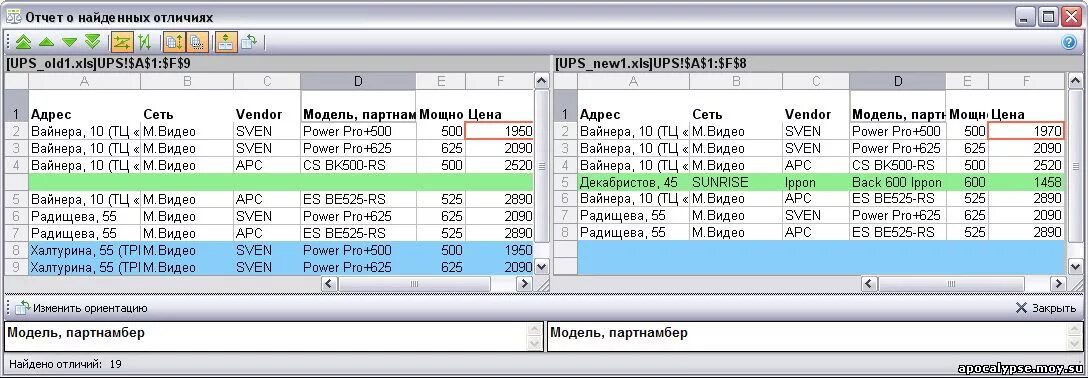Click 'CS BK500-RS' cell in right sheet
Viewport: 1088px width, 378px height.
(897, 165)
